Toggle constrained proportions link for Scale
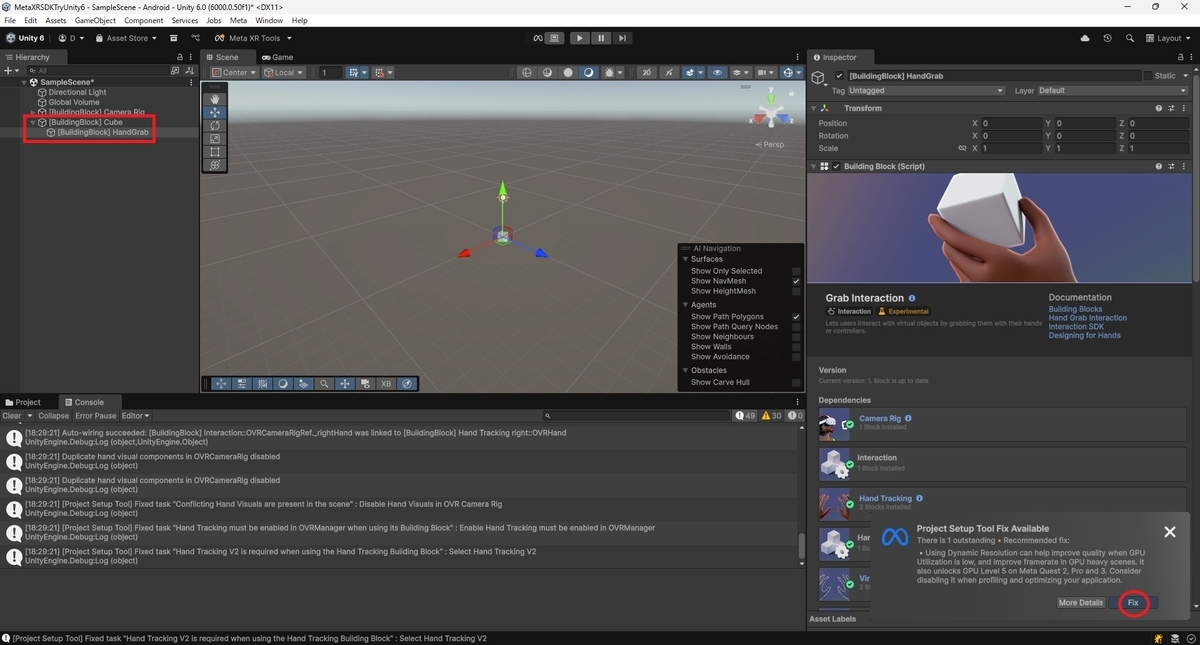Viewport: 1200px width, 645px height. point(963,148)
